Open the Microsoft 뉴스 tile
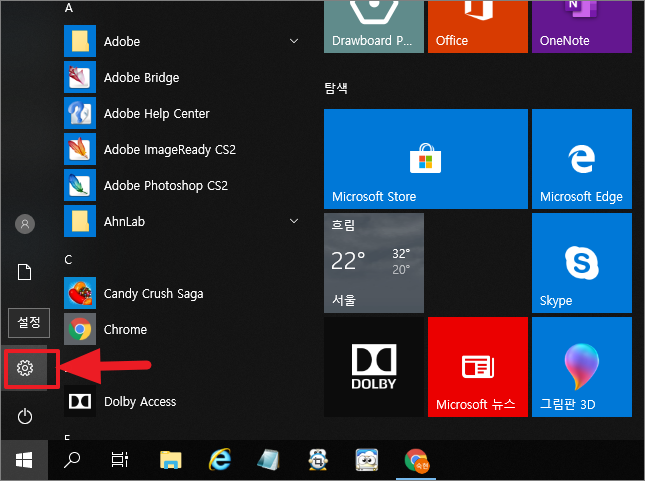 point(478,367)
